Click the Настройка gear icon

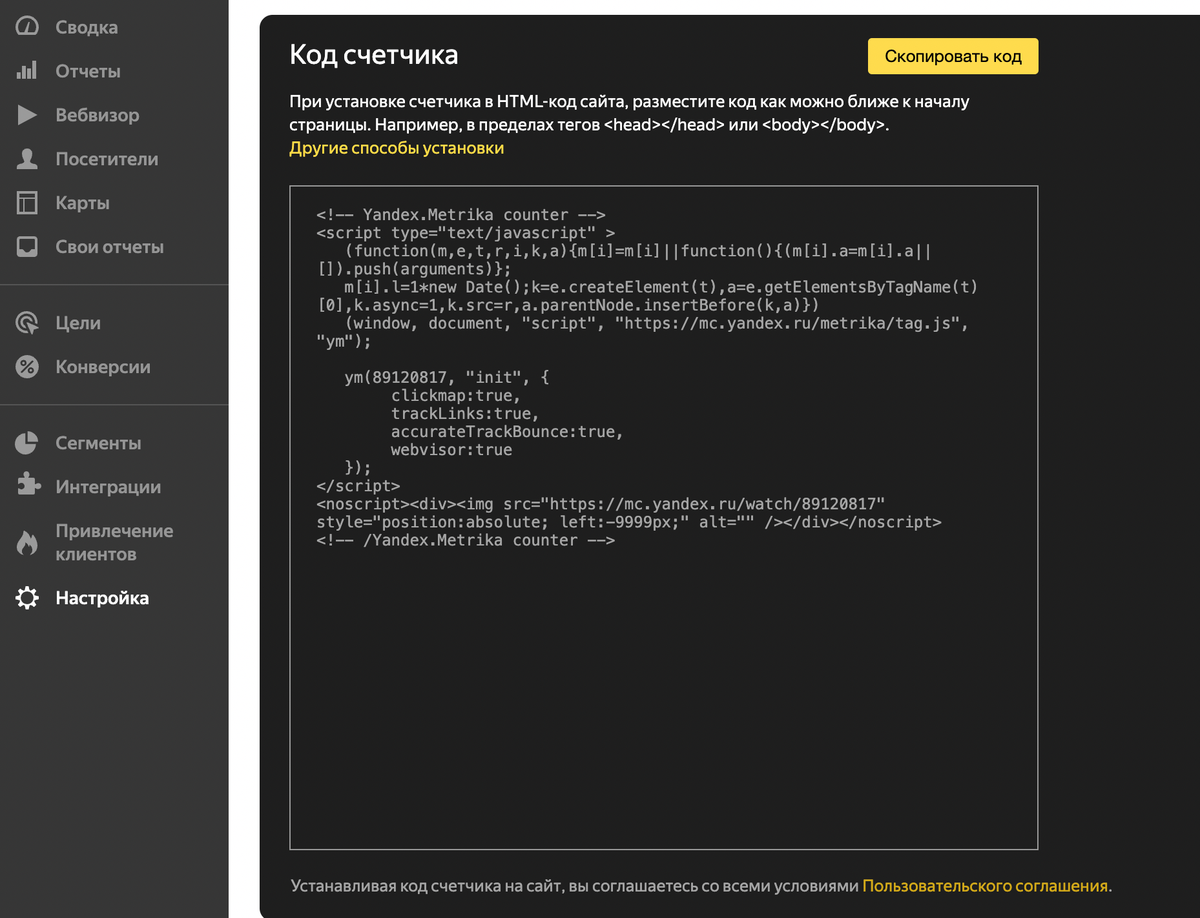27,598
